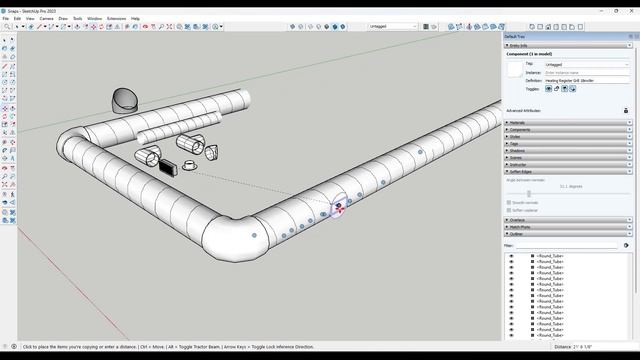Select Rectangle tool in left toolbar
Viewport: 640px width, 360px height.
tap(4, 74)
